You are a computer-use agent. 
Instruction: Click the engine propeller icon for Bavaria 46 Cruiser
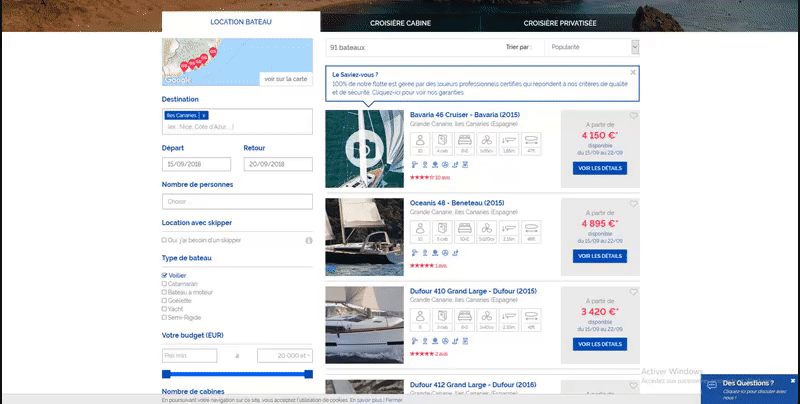(487, 144)
